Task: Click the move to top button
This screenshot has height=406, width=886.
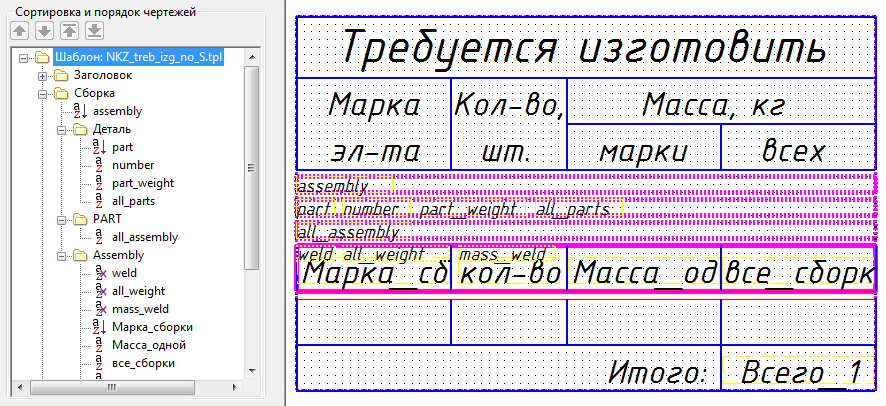Action: (x=69, y=30)
